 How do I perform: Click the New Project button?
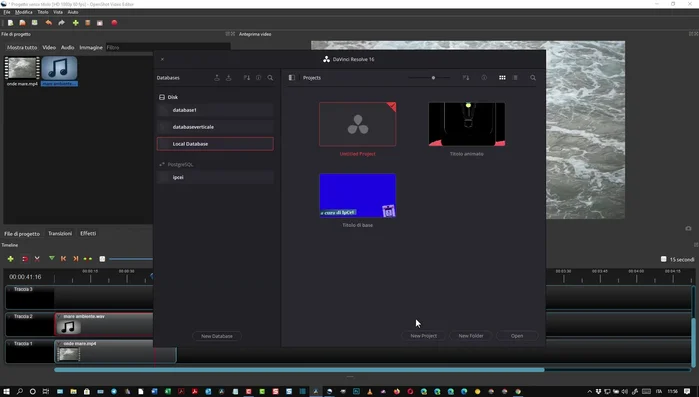tap(424, 336)
